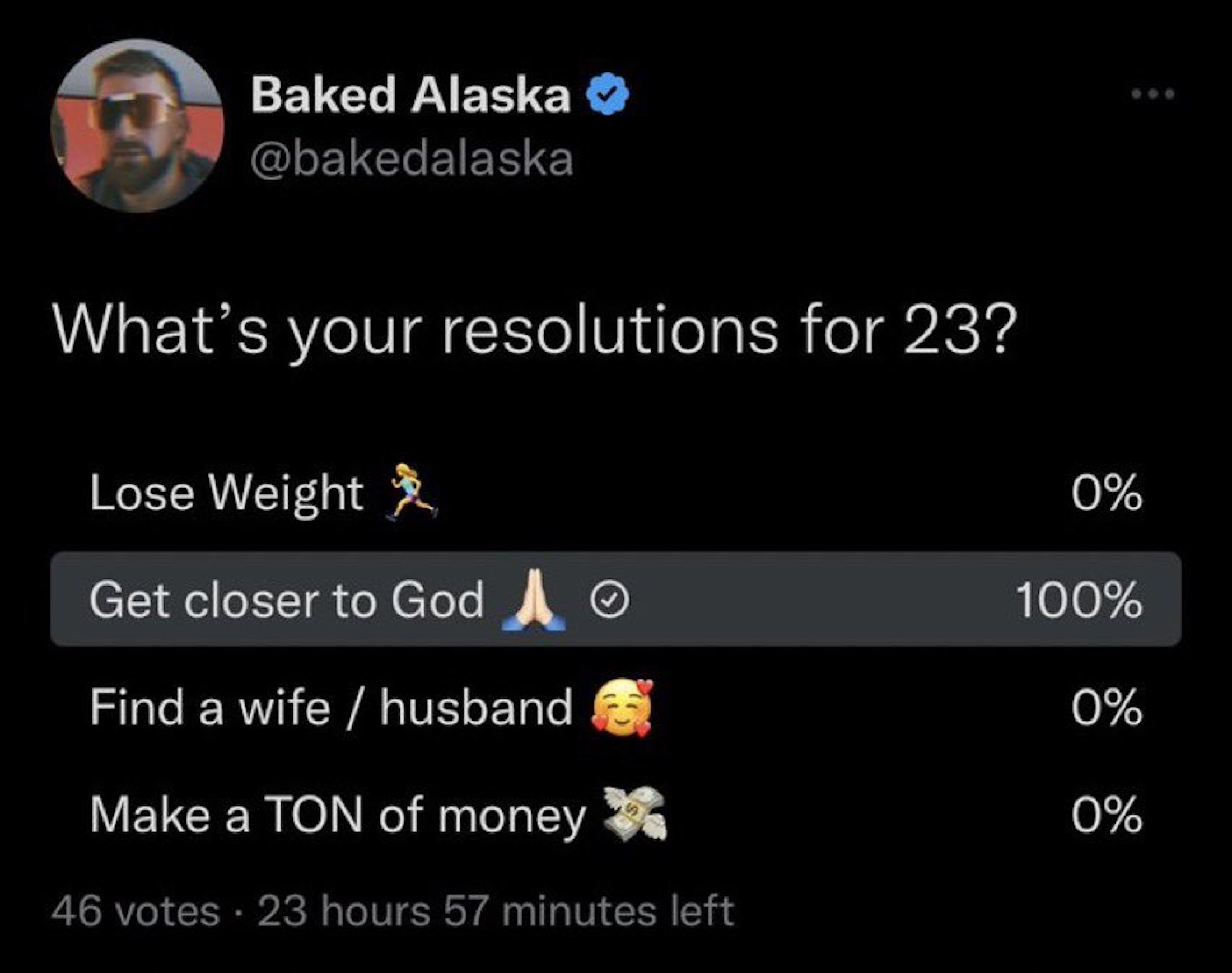This screenshot has width=1232, height=973.
Task: Click the running person emoji
Action: click(413, 491)
